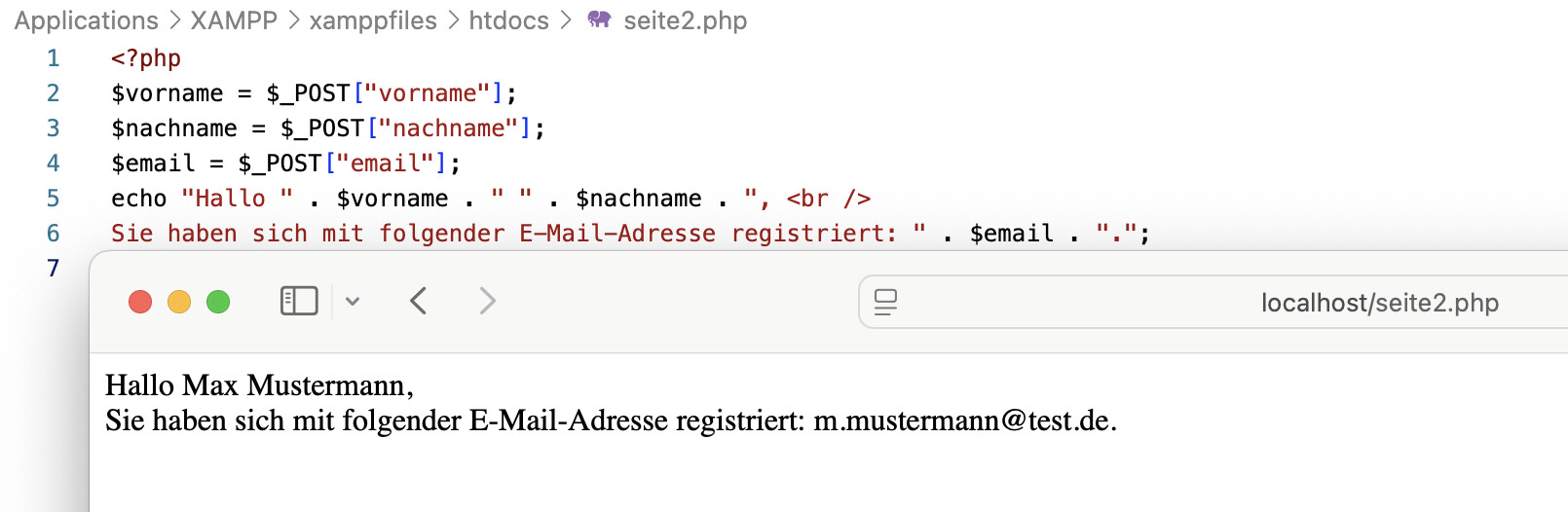Click the seite2.php breadcrumb file name
Viewport: 1568px width, 512px height.
point(685,20)
